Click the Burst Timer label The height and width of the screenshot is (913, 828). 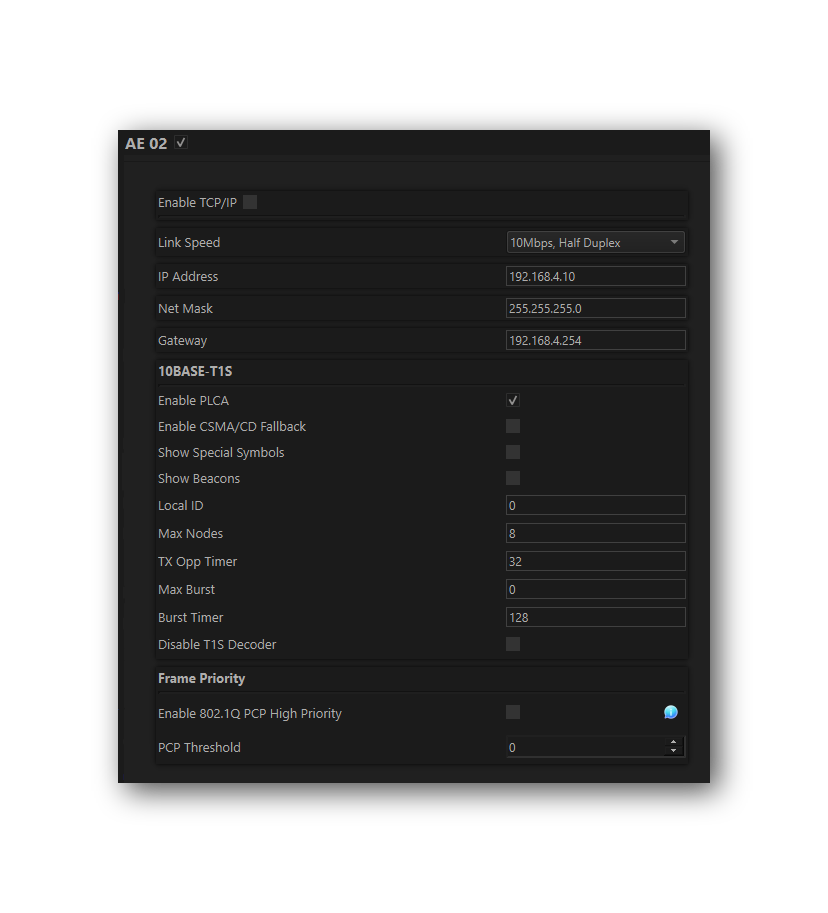pos(190,618)
